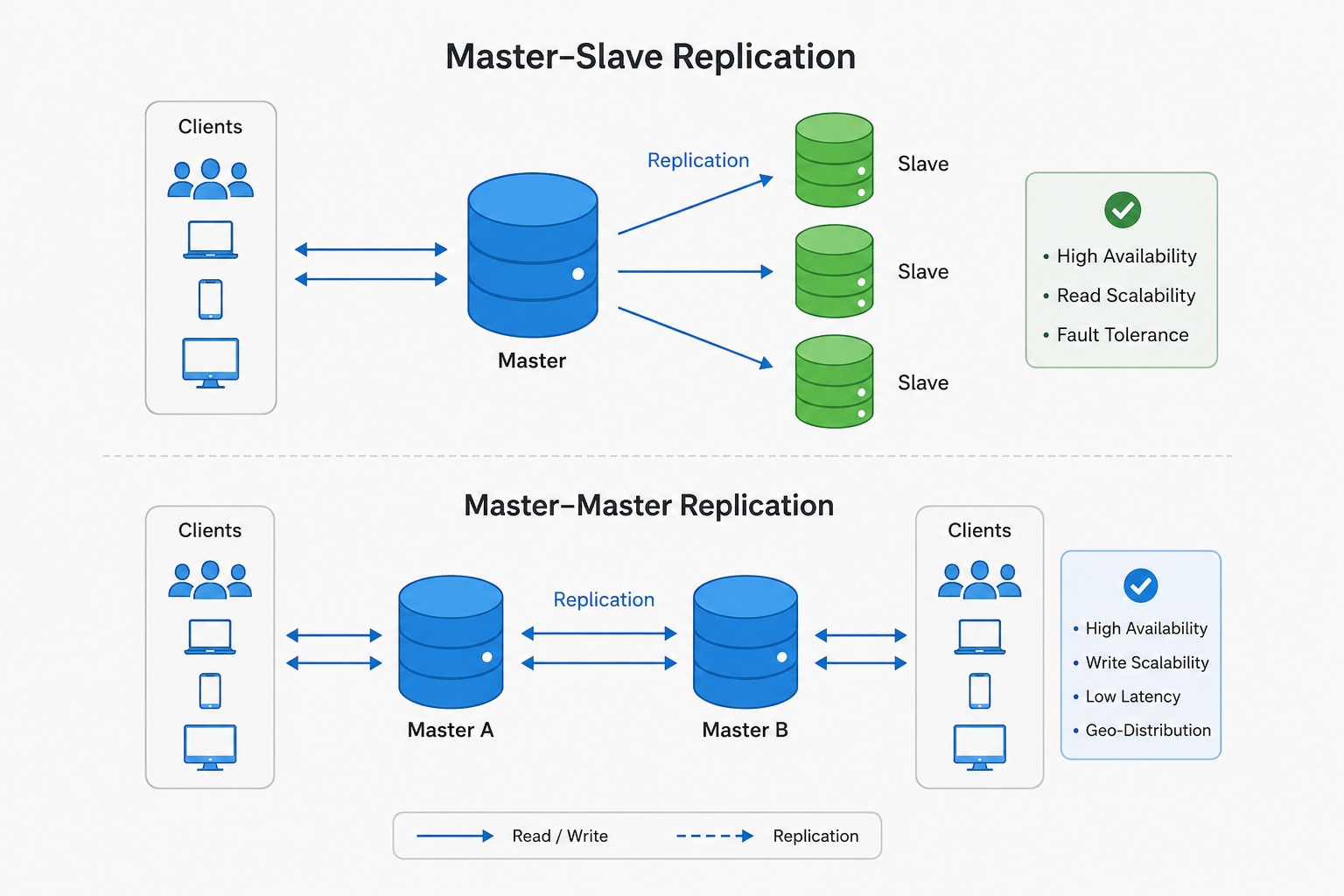Click the dashed Replication arrow in legend

pos(715,836)
